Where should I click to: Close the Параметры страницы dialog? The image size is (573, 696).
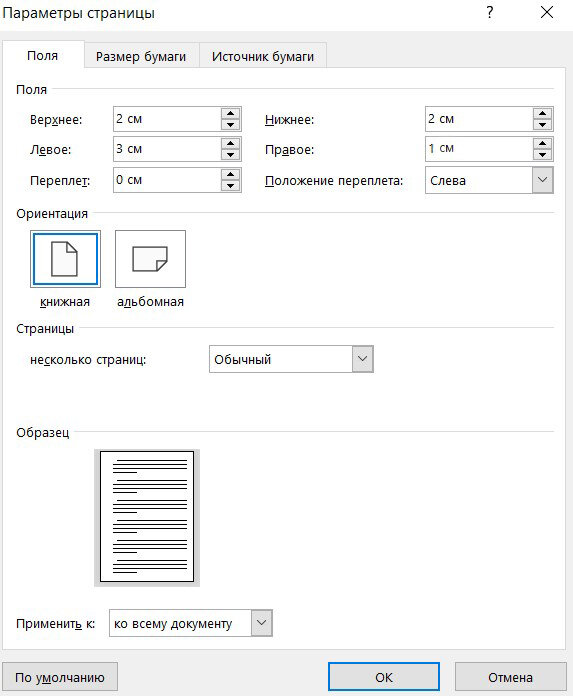(547, 12)
